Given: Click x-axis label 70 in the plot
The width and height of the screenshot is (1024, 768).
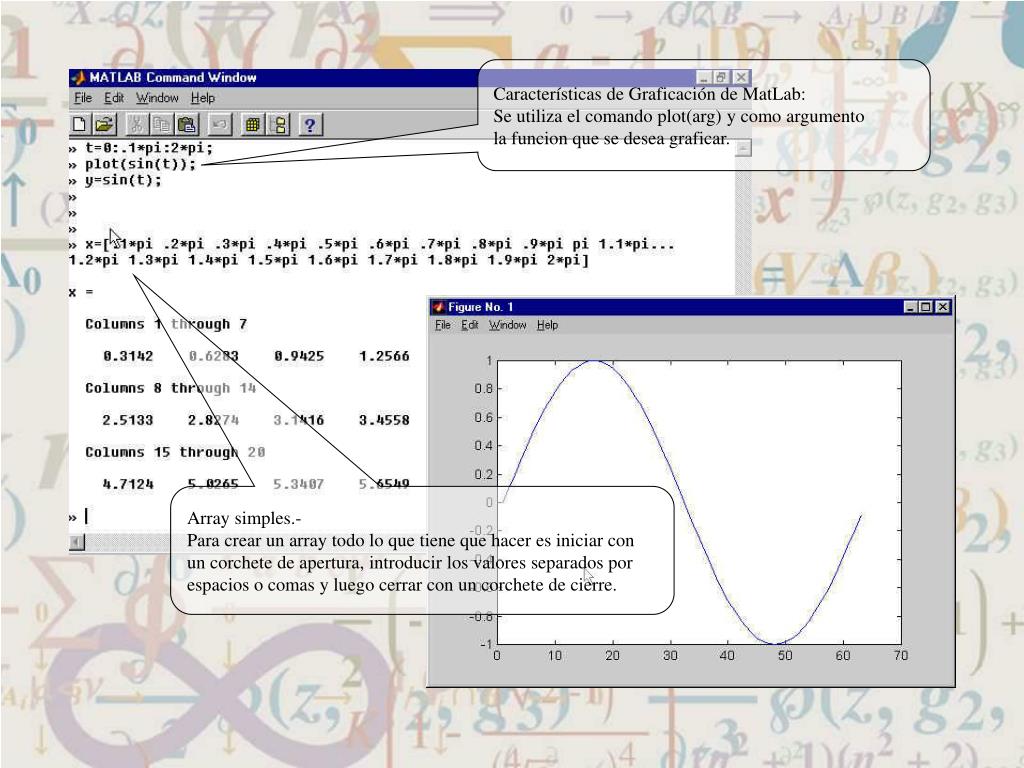Looking at the screenshot, I should [901, 655].
